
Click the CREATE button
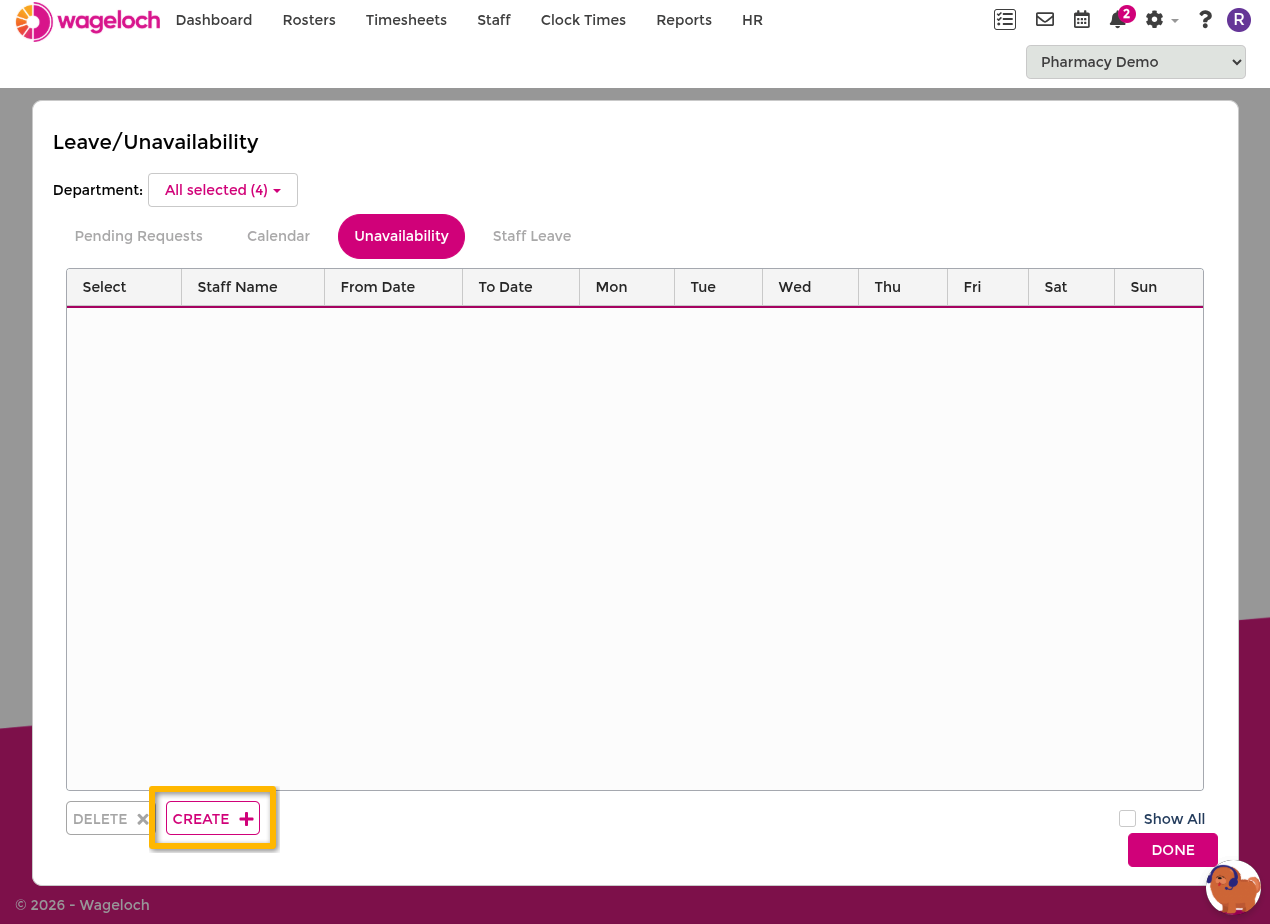(213, 818)
